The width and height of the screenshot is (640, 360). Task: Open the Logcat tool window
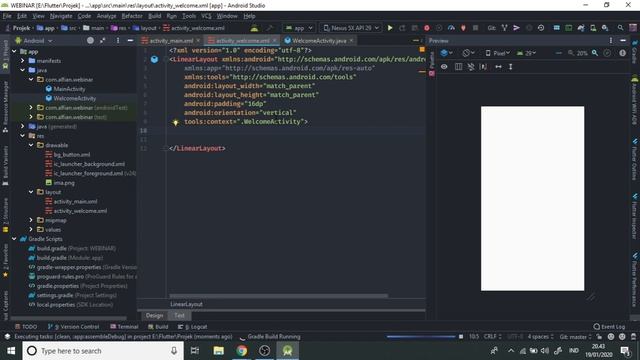(193, 327)
